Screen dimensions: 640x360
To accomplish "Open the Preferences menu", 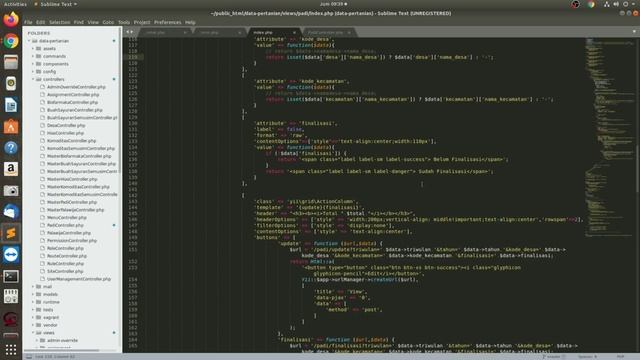I will point(167,22).
